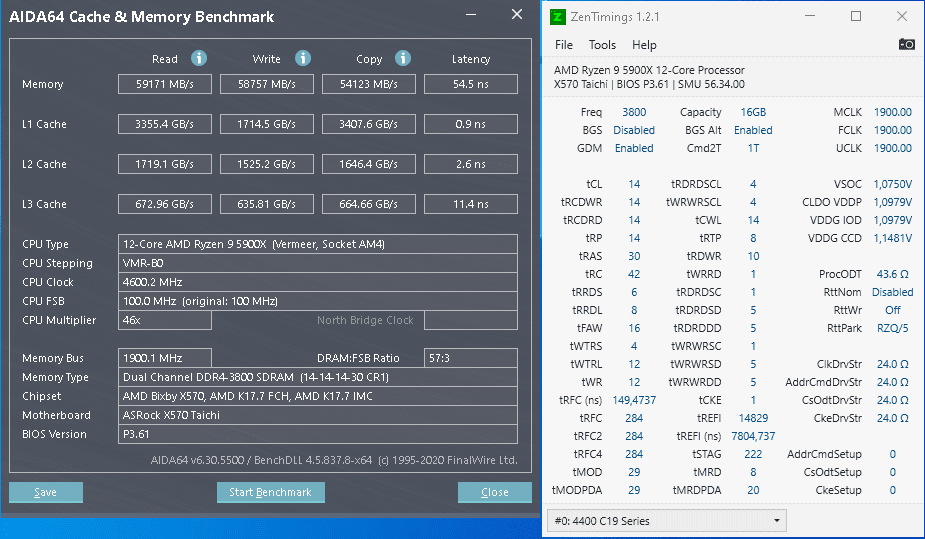Click the L1 Cache latency 0.9 ns
The image size is (925, 539).
click(471, 124)
